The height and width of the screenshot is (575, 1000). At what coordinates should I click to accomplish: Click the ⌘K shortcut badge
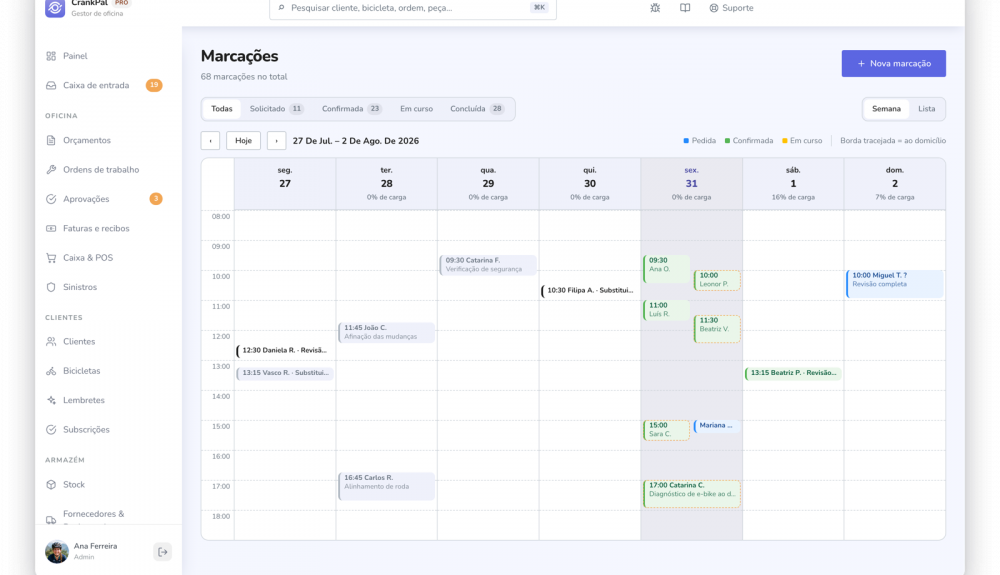(539, 8)
